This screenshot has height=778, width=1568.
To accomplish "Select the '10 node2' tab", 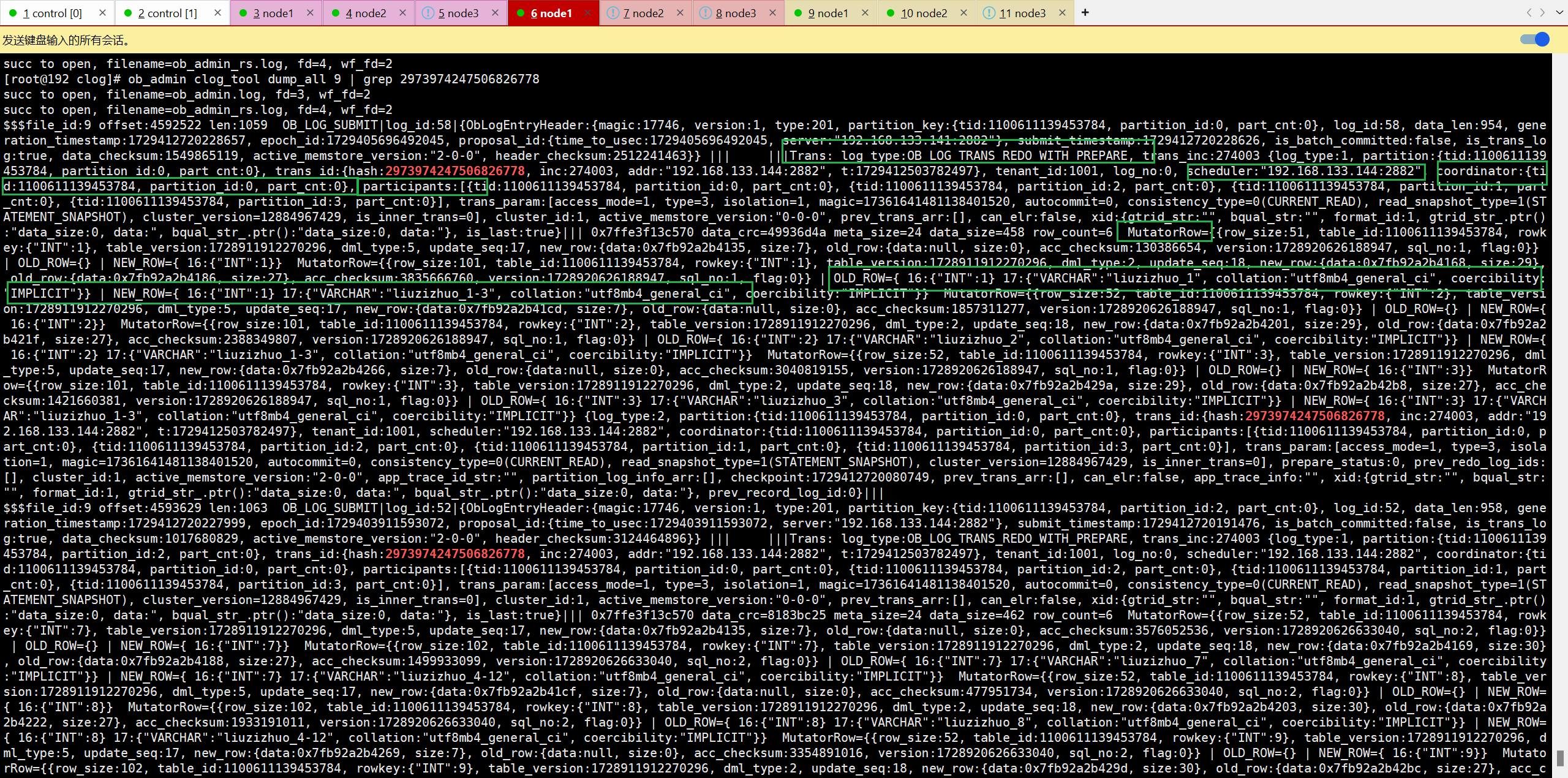I will point(924,13).
